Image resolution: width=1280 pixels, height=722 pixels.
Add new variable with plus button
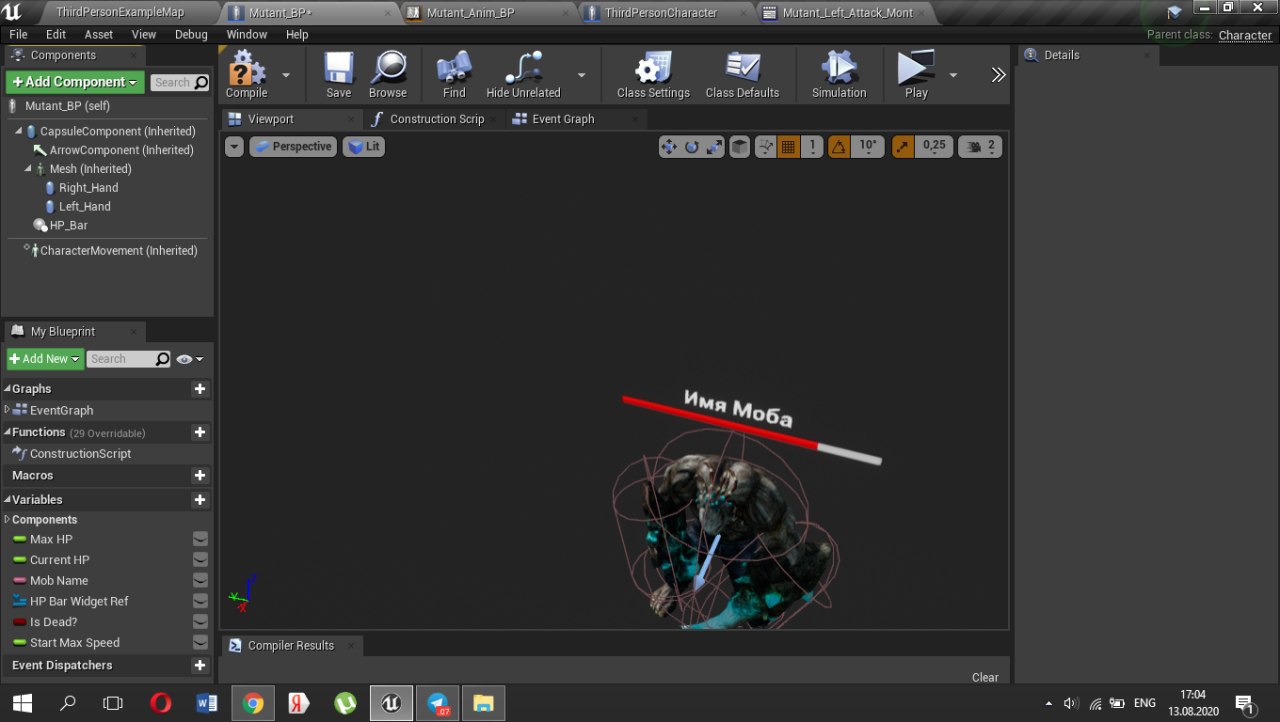pos(200,500)
